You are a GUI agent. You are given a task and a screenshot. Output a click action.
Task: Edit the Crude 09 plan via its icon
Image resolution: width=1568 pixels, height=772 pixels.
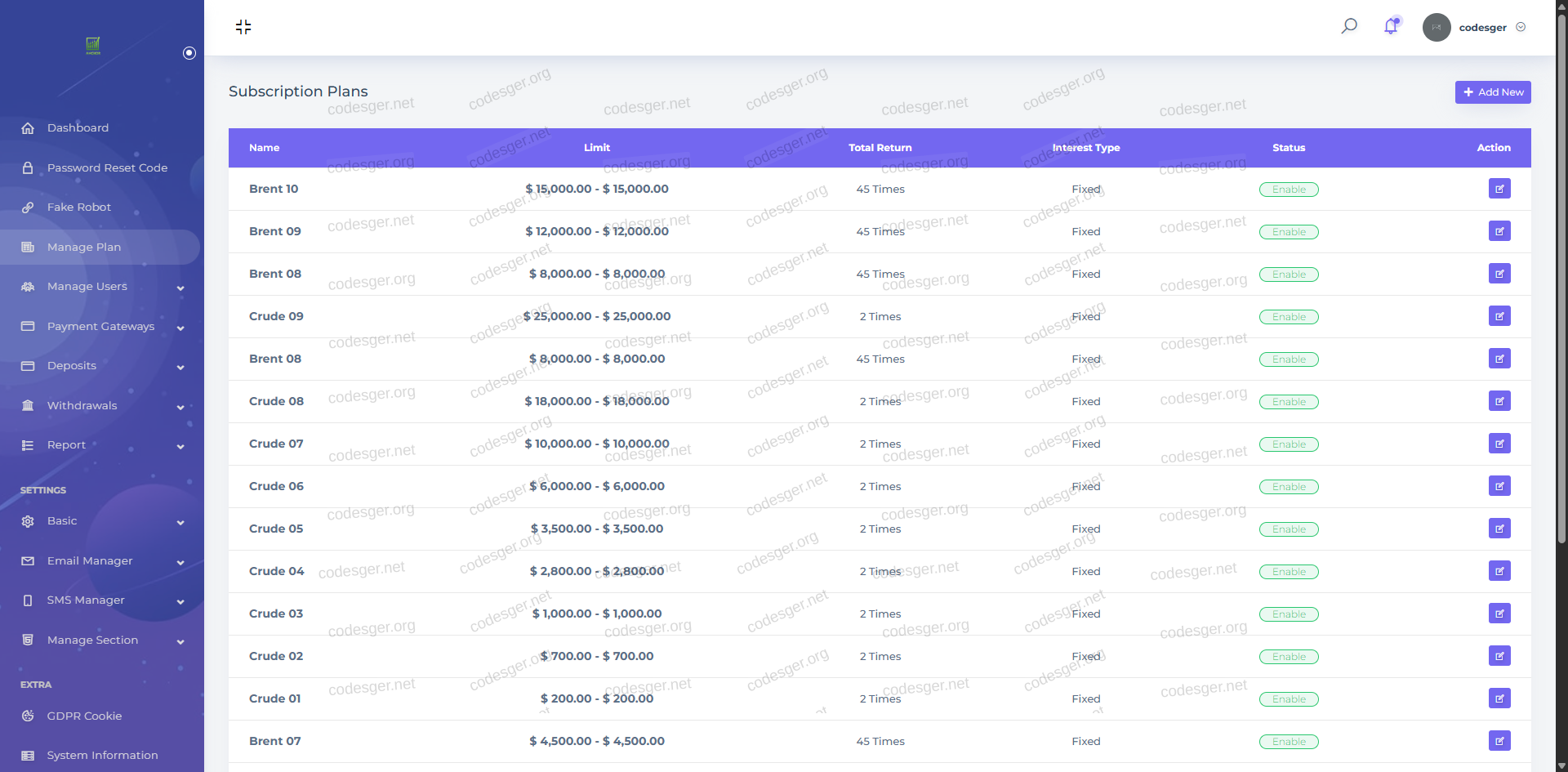(1499, 316)
